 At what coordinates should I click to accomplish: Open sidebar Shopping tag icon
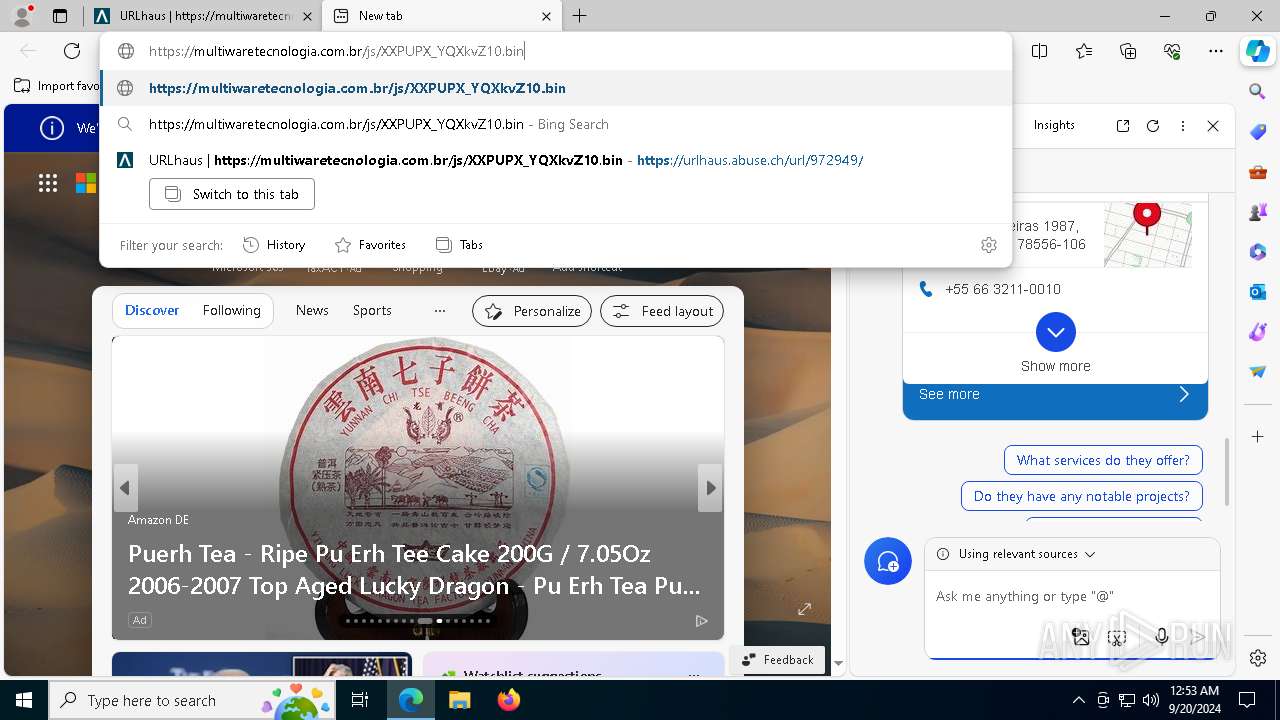coord(1258,132)
